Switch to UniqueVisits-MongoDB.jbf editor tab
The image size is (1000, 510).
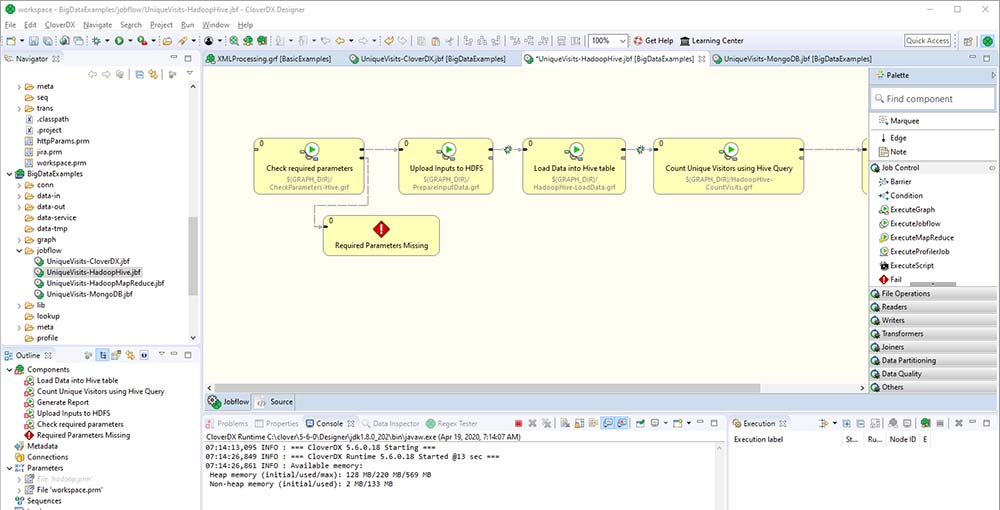791,59
